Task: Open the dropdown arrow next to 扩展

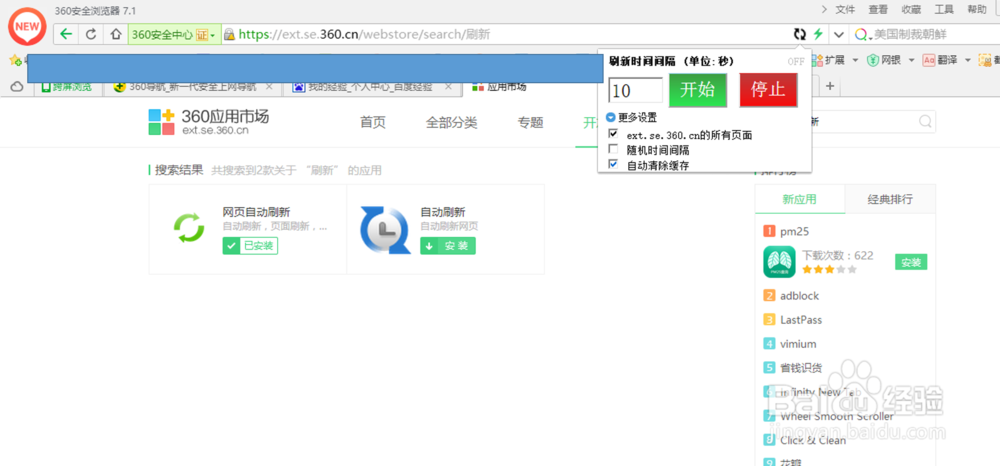Action: pos(855,61)
